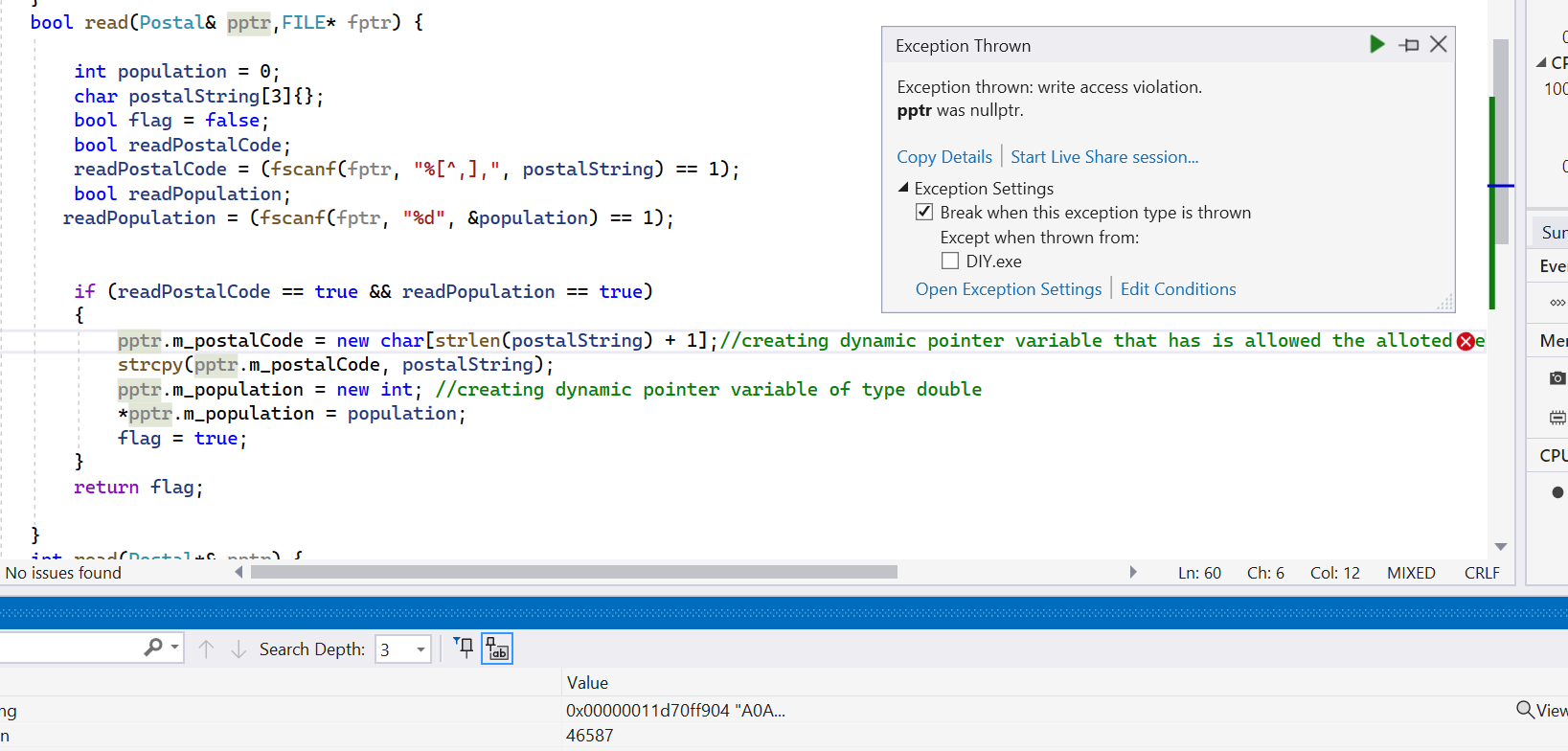Check the DIY.exe exception exclusion box
Image resolution: width=1568 pixels, height=751 pixels.
(x=950, y=261)
